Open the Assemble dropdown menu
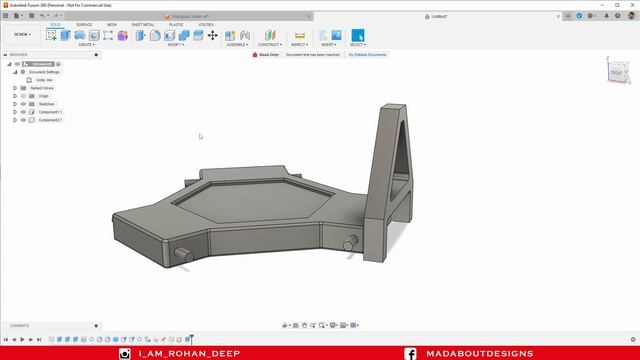 (x=237, y=44)
